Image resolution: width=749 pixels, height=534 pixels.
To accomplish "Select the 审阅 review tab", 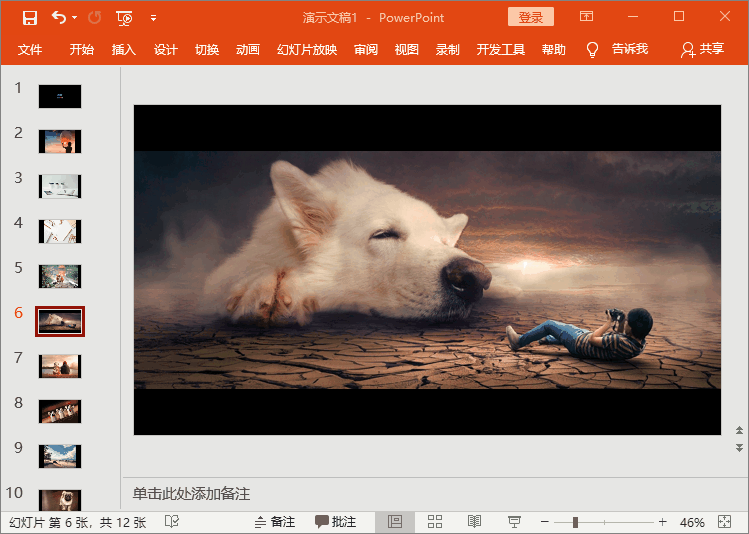I will click(366, 50).
